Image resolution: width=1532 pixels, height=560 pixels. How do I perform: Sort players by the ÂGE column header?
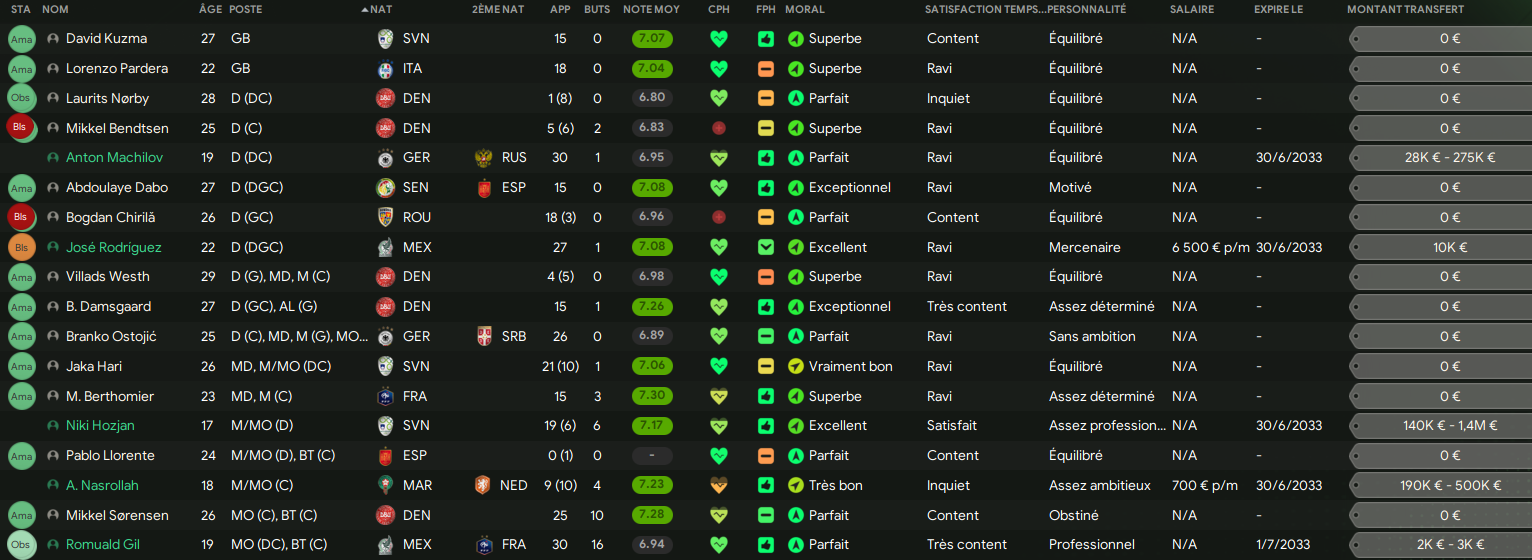210,9
